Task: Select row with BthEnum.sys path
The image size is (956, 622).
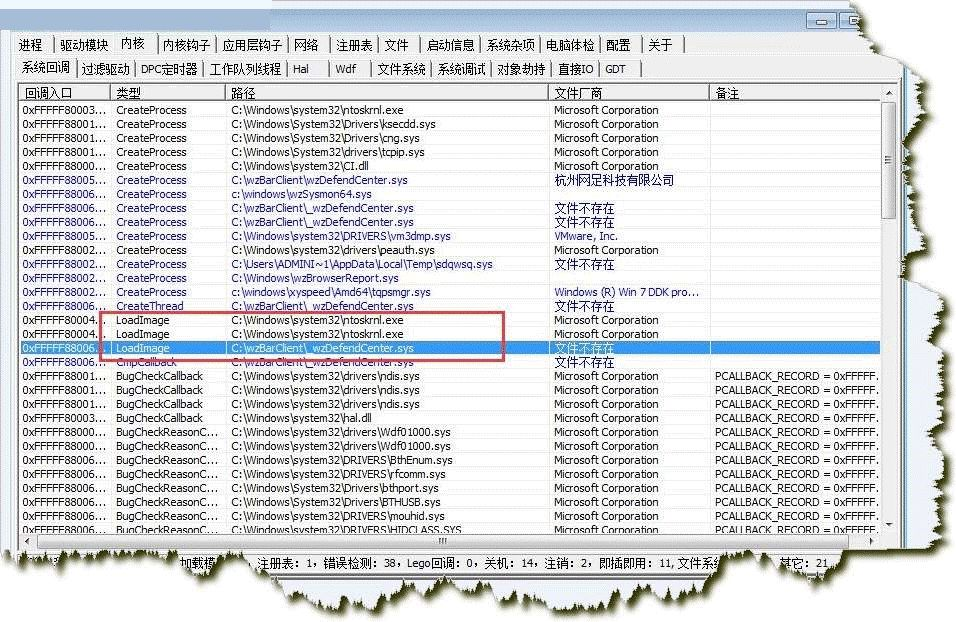Action: [449, 460]
